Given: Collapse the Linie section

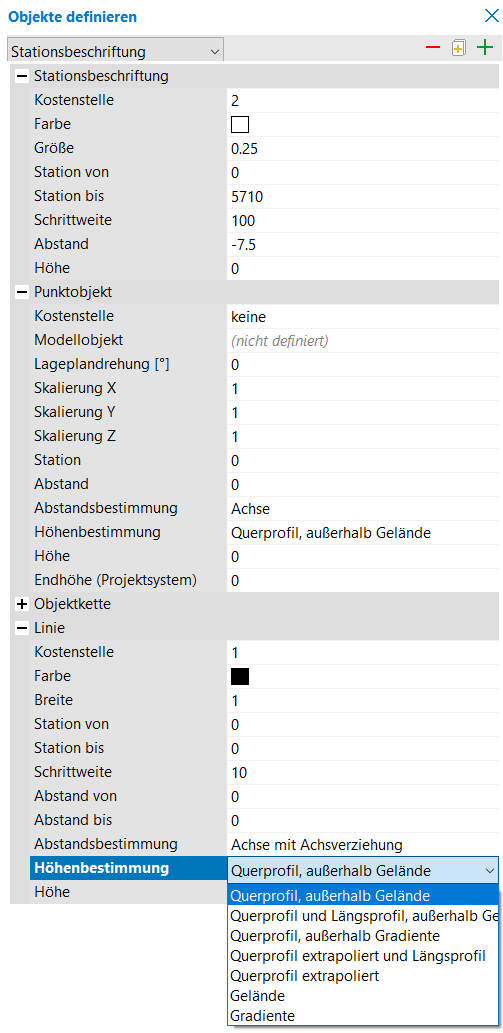Looking at the screenshot, I should tap(22, 628).
